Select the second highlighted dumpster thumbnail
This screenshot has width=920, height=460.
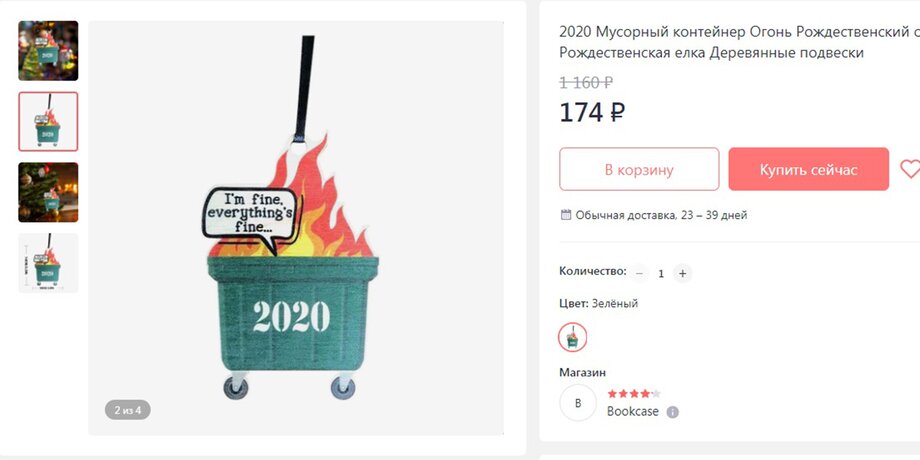[x=48, y=122]
